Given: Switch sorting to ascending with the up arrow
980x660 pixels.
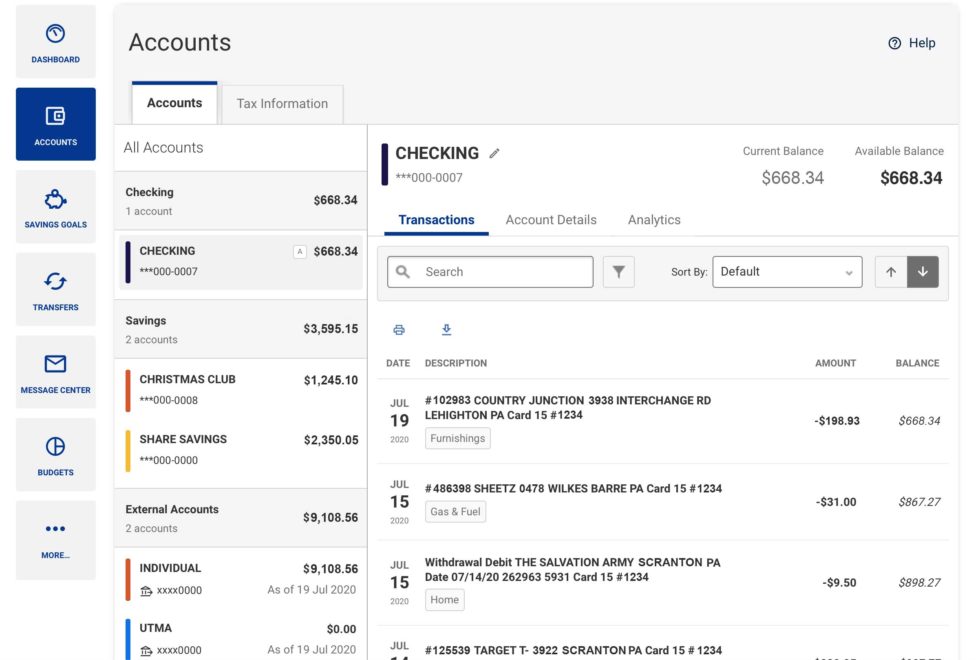Looking at the screenshot, I should 890,271.
